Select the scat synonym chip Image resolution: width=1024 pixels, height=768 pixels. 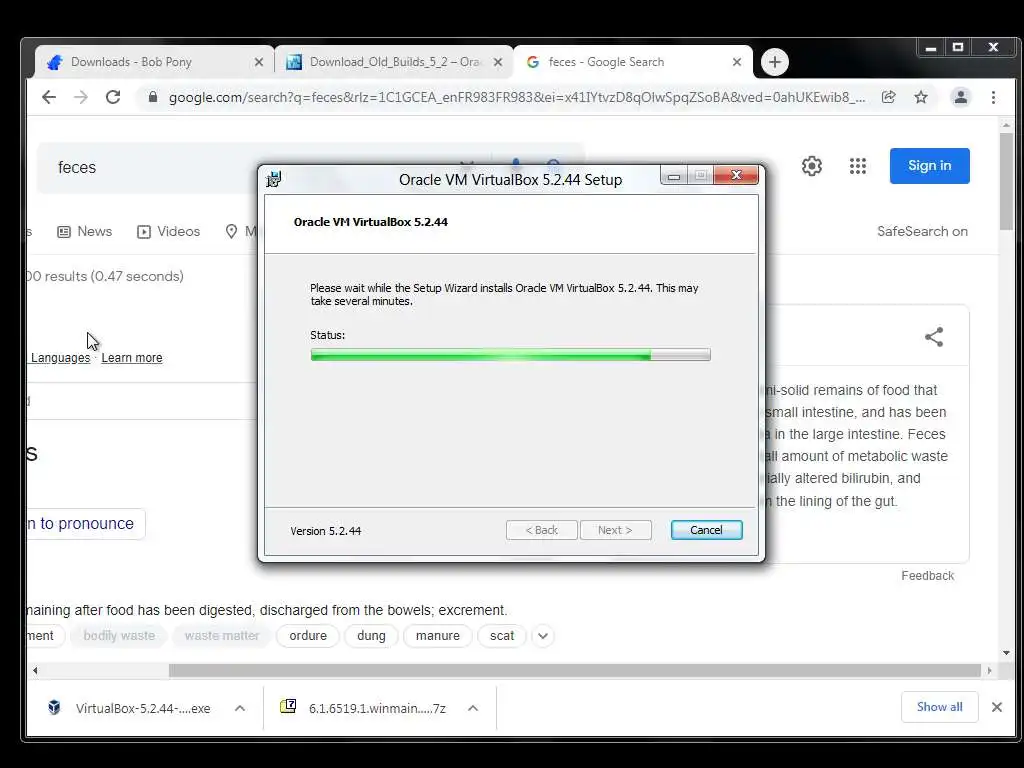click(x=502, y=635)
